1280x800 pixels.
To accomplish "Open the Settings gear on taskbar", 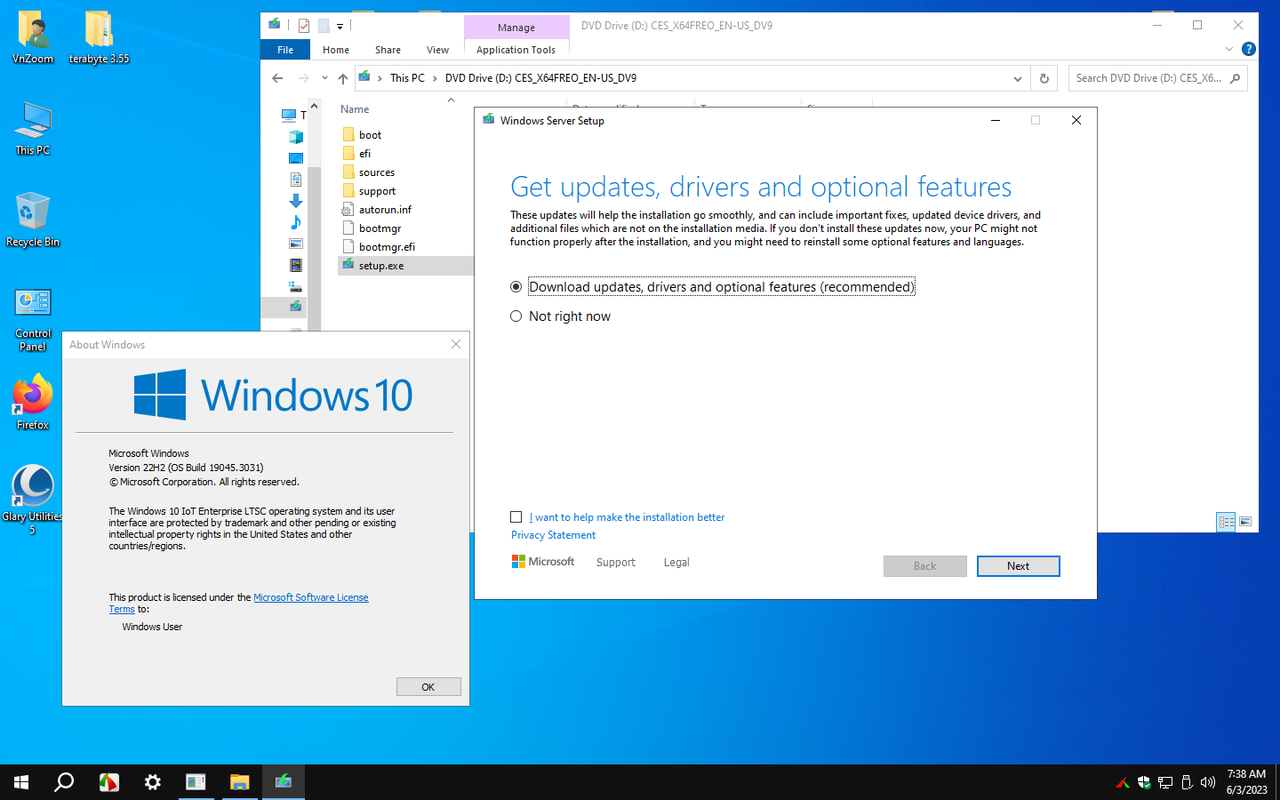I will click(152, 782).
